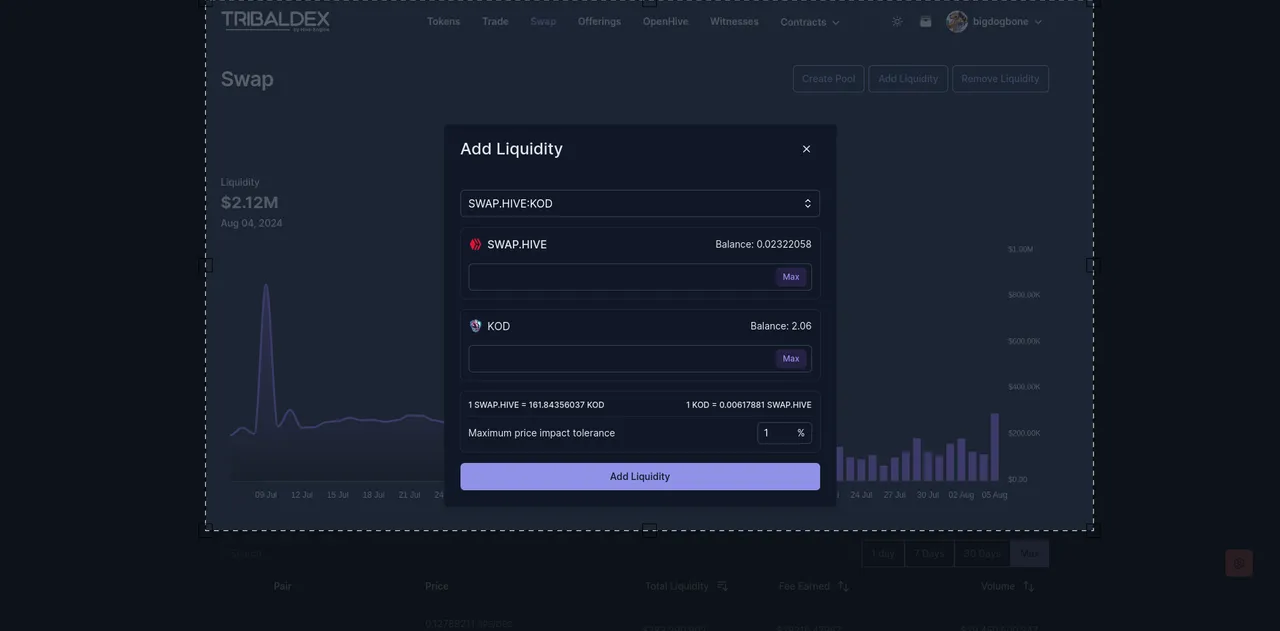The height and width of the screenshot is (631, 1280).
Task: Click the 1 KOD = 0.00617881 SWAP.HIVE rate
Action: pos(749,405)
